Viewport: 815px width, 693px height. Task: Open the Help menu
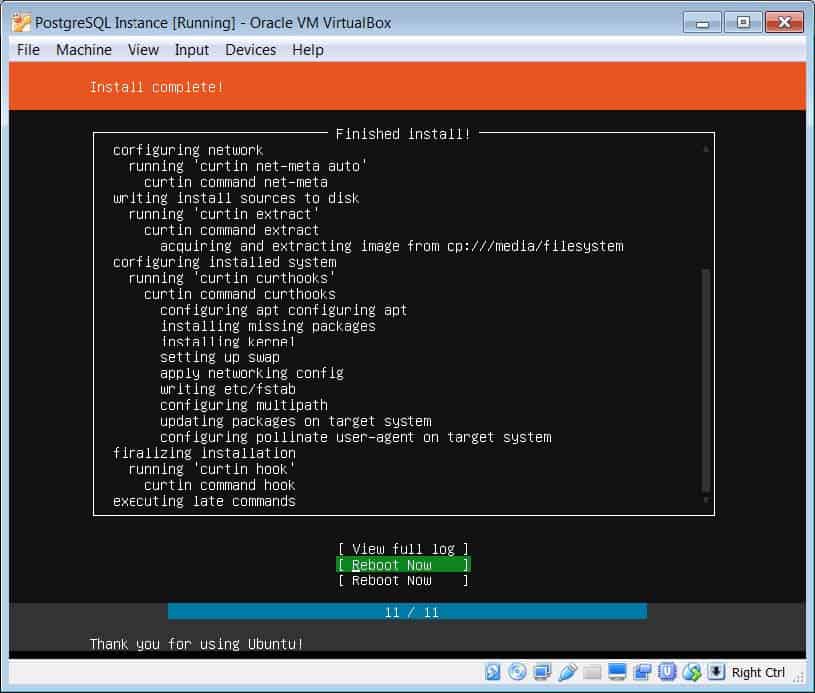pos(308,50)
